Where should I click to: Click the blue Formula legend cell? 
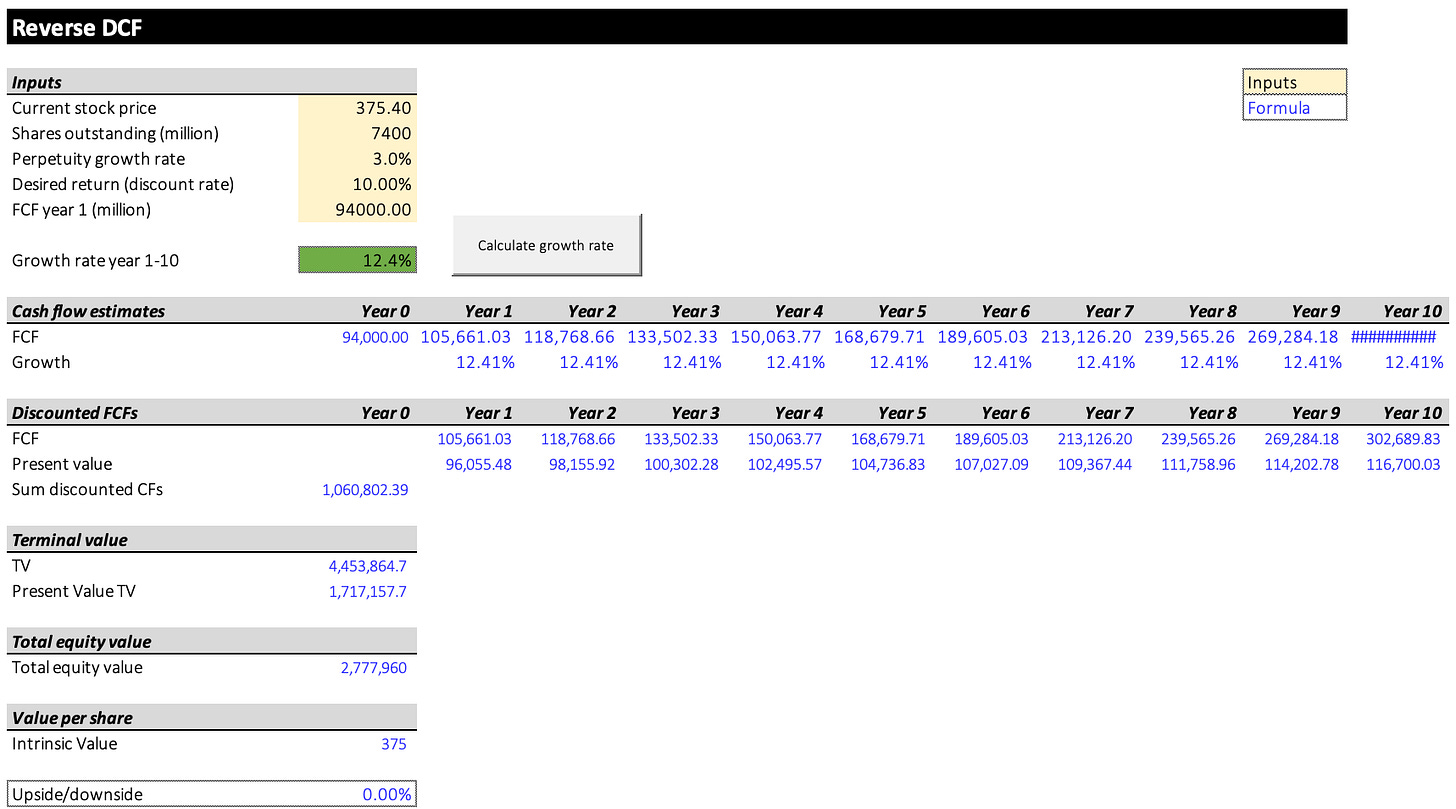click(1295, 108)
